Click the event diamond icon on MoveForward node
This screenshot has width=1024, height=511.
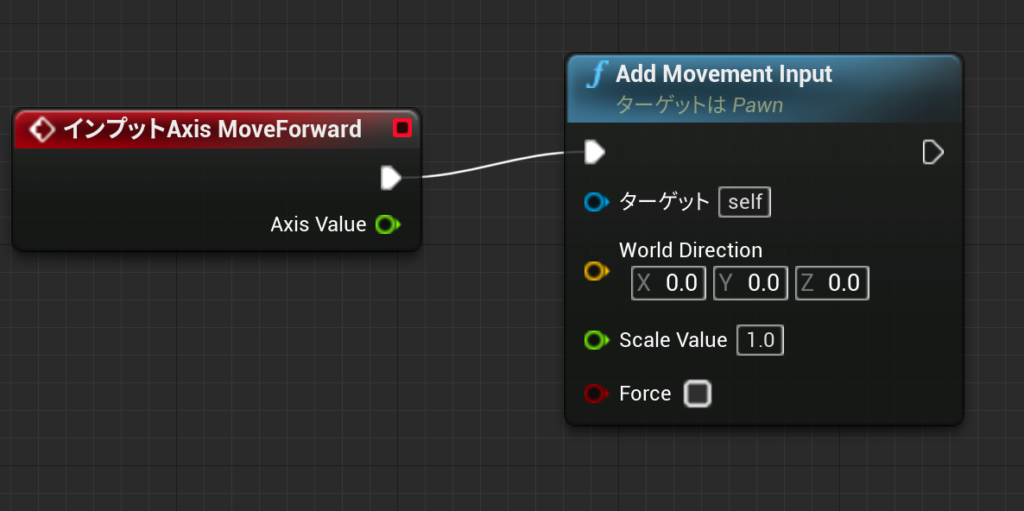pyautogui.click(x=42, y=129)
